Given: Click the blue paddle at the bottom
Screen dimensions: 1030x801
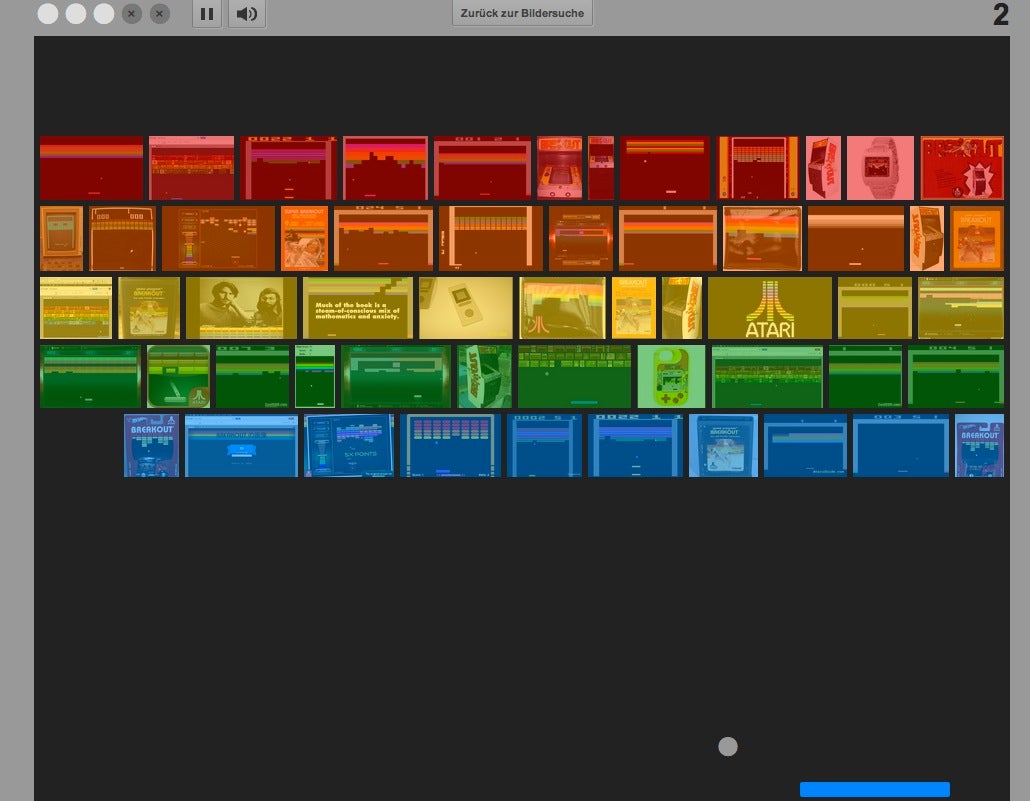Looking at the screenshot, I should coord(874,789).
